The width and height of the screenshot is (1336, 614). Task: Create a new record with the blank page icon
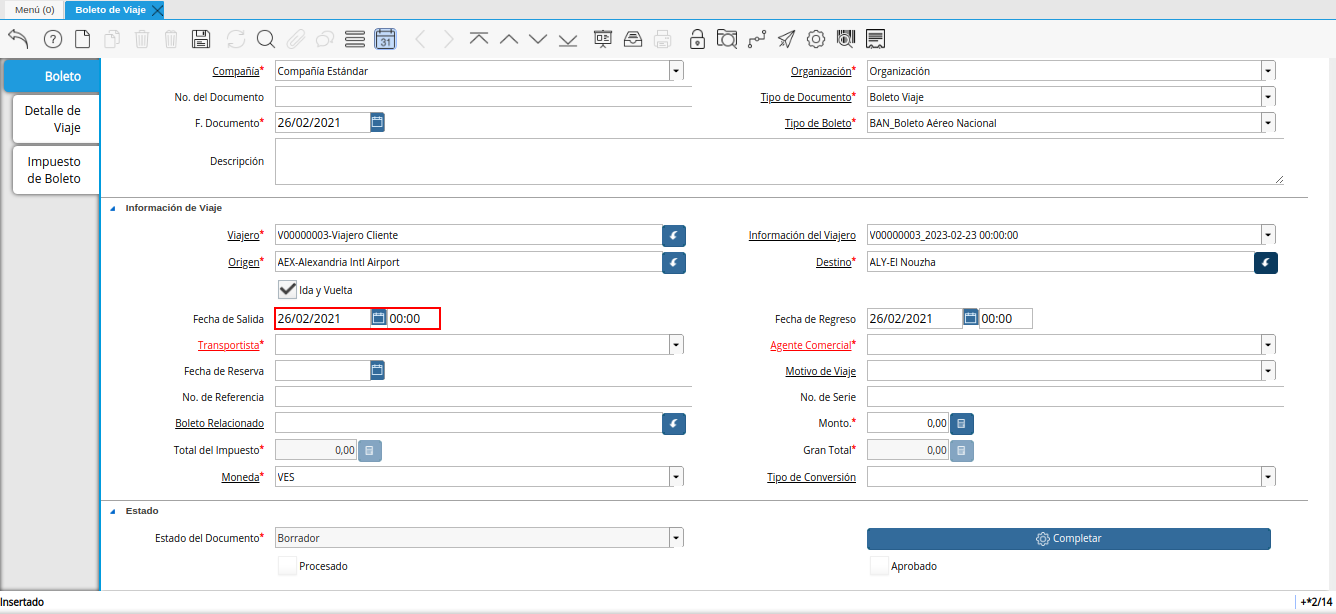pyautogui.click(x=83, y=39)
